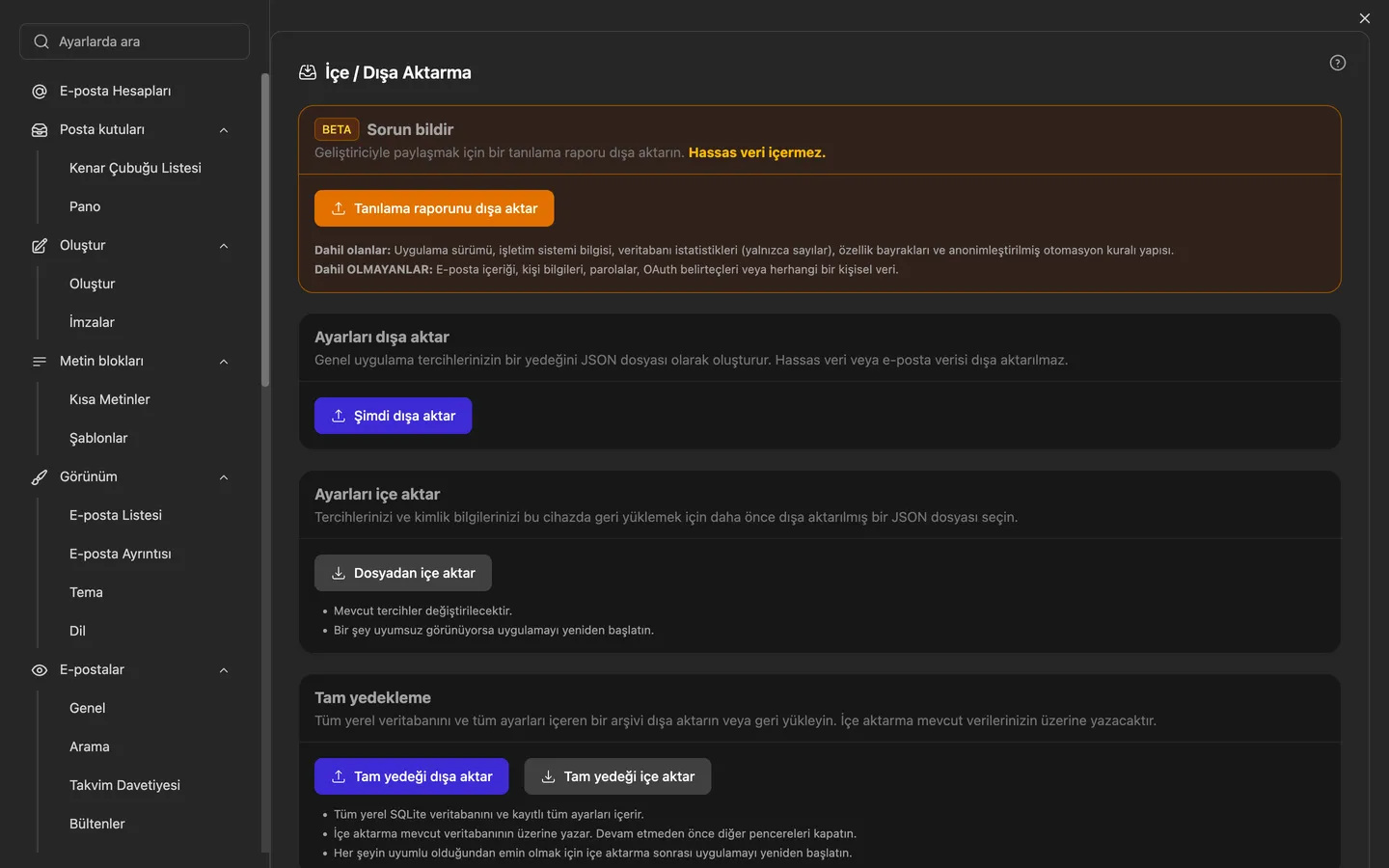Collapse the Posta kutuları section chevron
The height and width of the screenshot is (868, 1389).
pos(224,130)
